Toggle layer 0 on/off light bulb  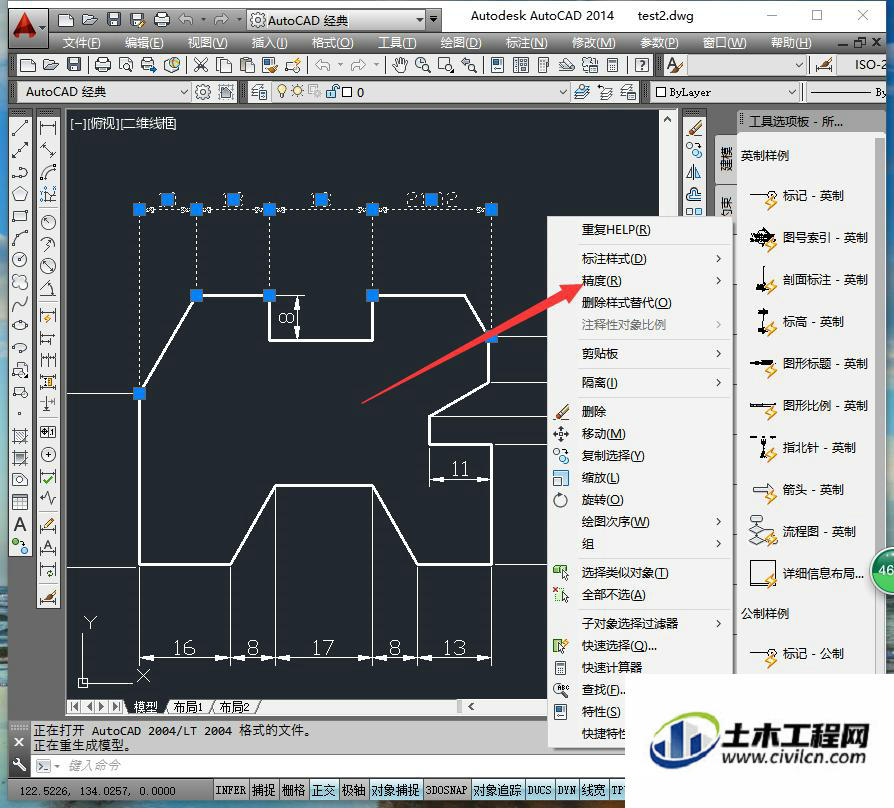[282, 91]
